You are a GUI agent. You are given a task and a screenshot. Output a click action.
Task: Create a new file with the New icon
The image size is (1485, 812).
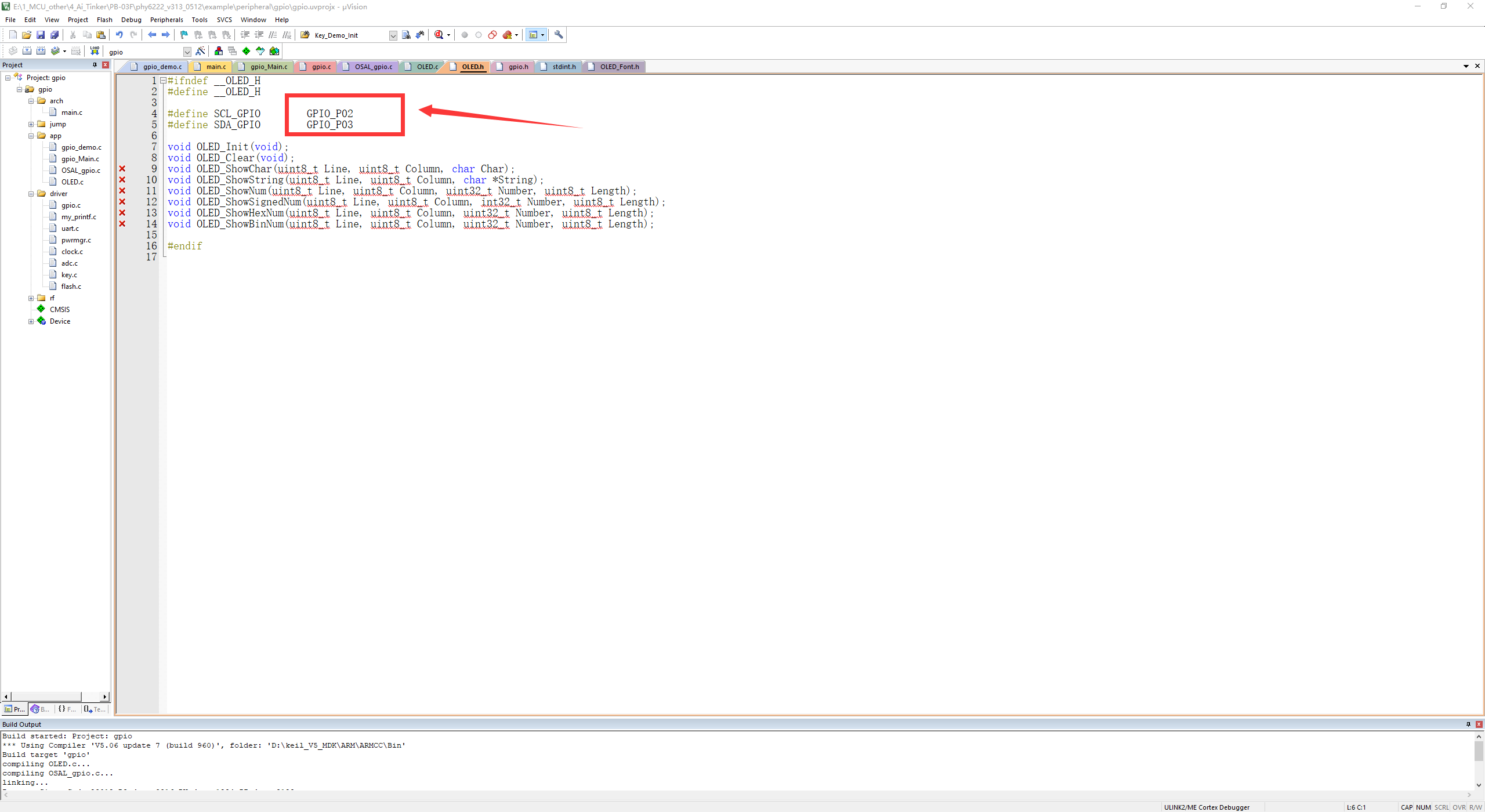click(x=13, y=35)
